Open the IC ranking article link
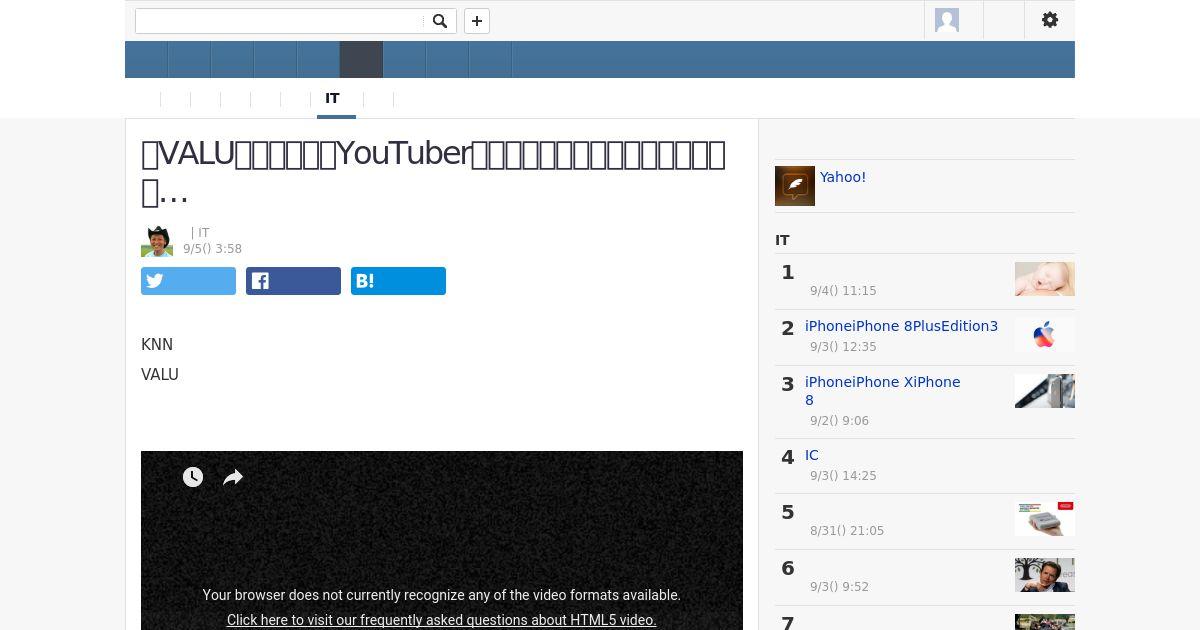 click(812, 455)
